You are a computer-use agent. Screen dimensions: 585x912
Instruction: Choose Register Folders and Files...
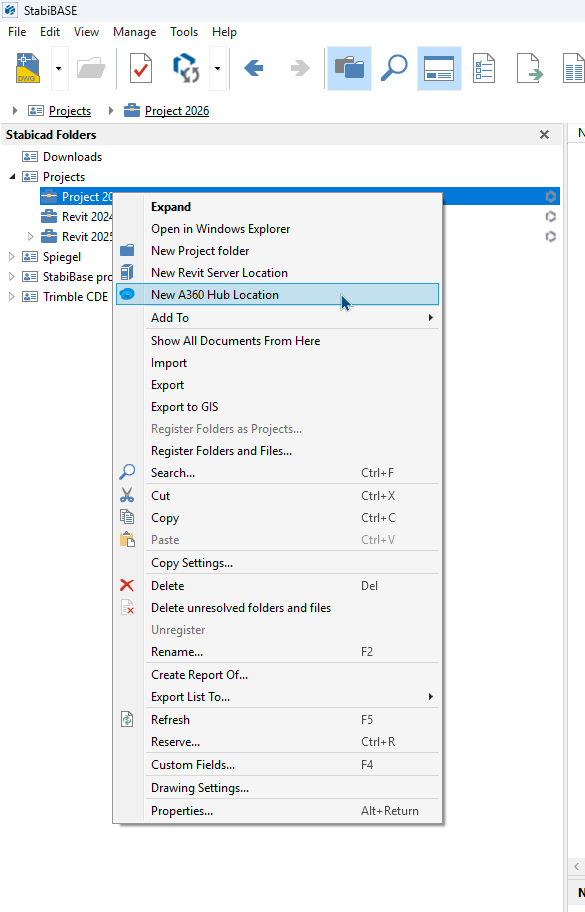pyautogui.click(x=277, y=451)
